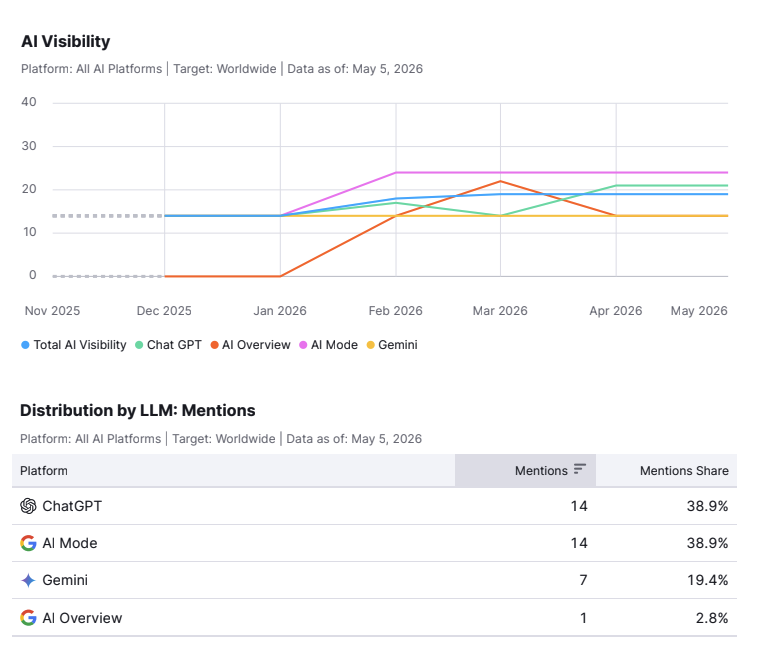
Task: Click the Gemini sparkle icon
Action: tap(28, 580)
